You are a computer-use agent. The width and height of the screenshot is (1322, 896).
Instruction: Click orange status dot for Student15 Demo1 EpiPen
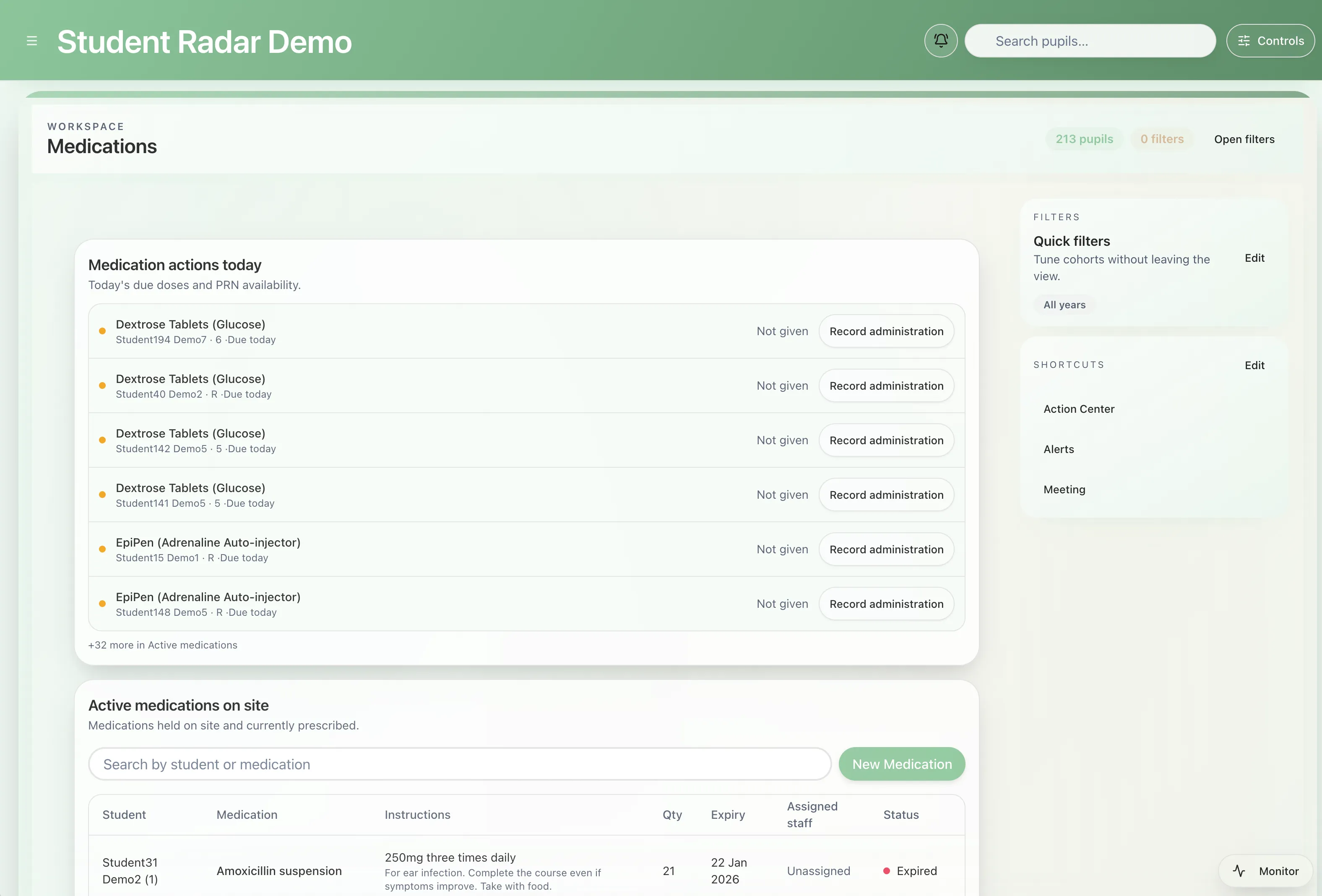click(102, 550)
